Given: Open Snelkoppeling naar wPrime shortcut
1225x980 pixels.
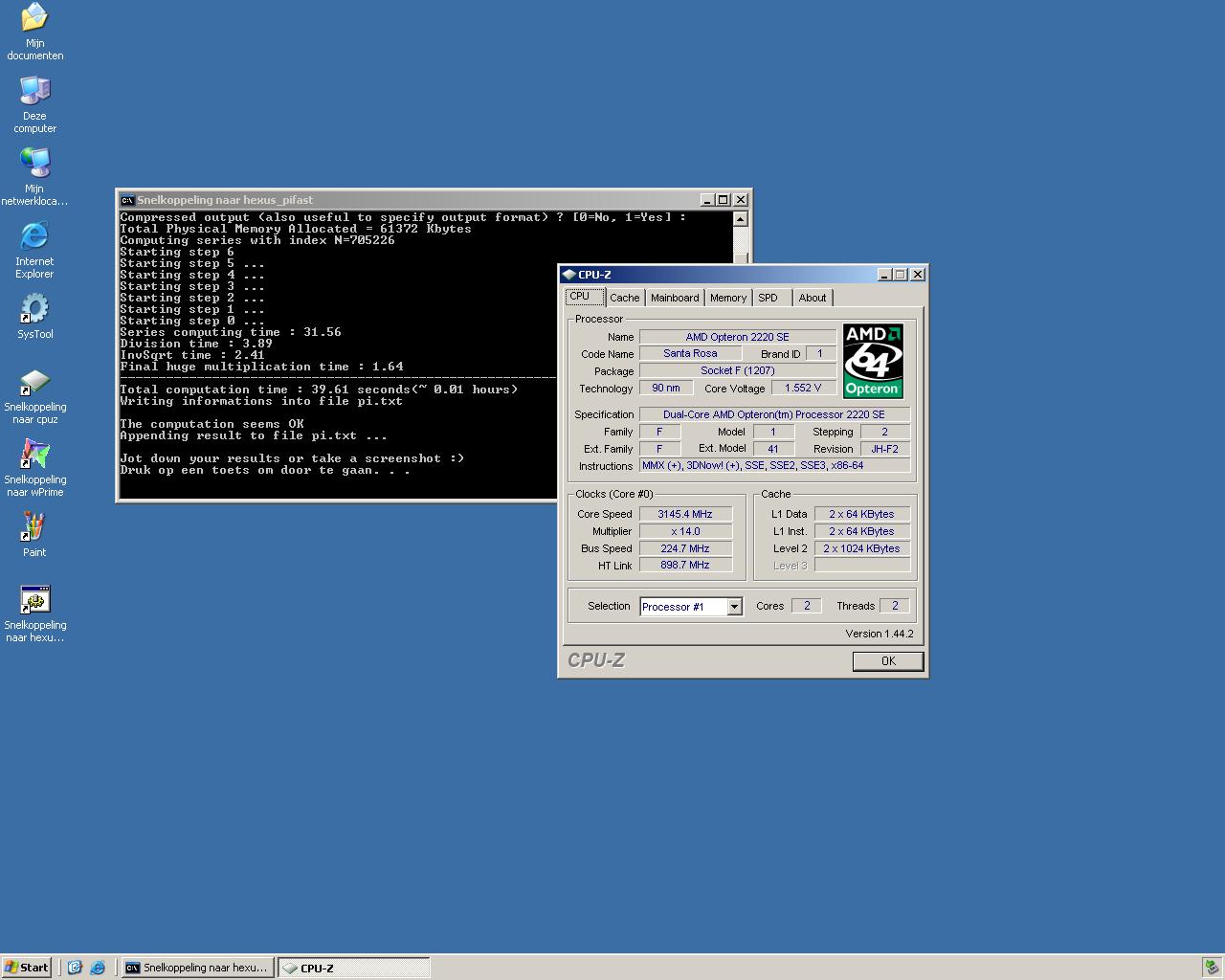Looking at the screenshot, I should 34,468.
